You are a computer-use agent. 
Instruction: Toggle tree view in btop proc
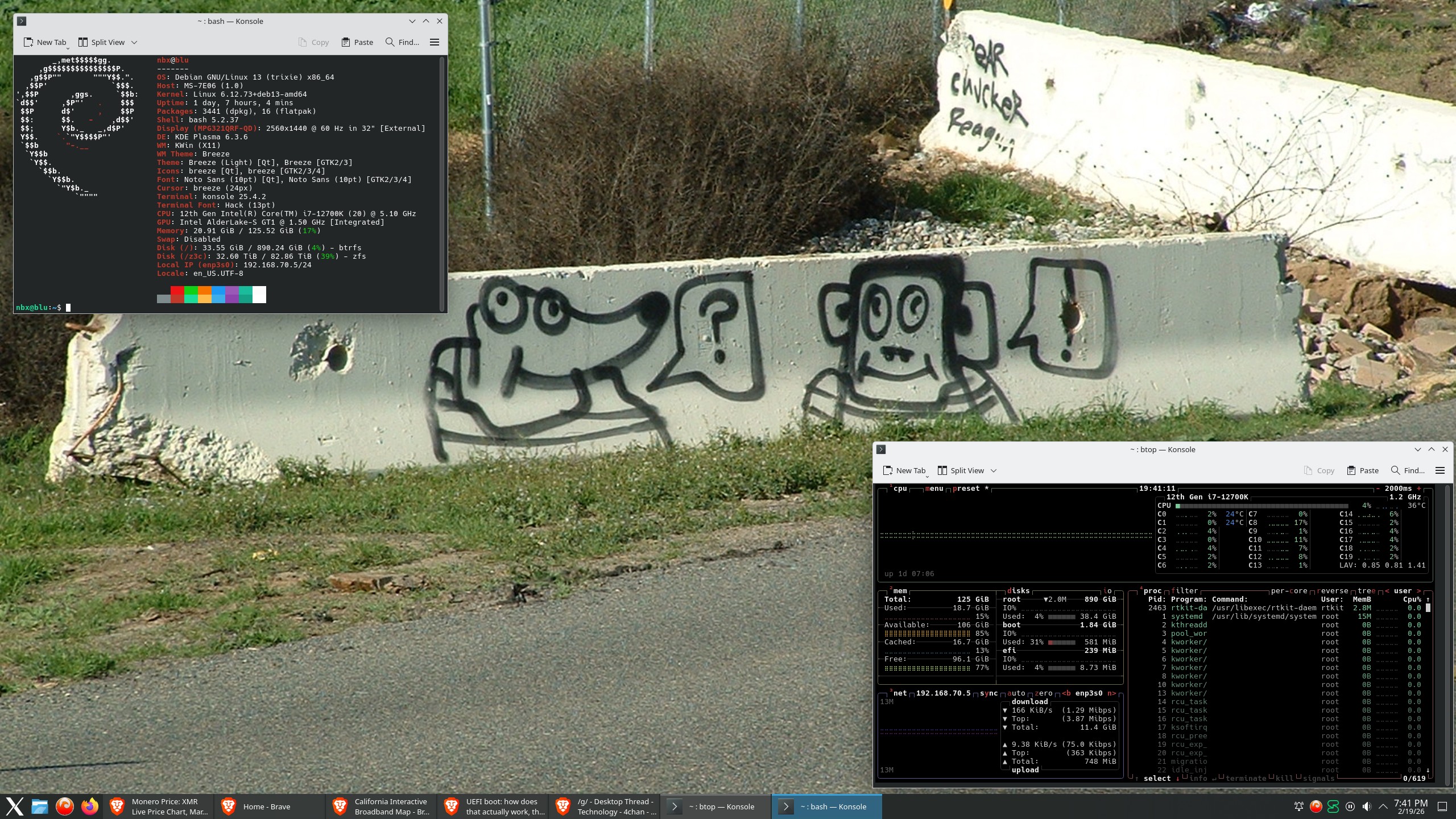pyautogui.click(x=1366, y=591)
